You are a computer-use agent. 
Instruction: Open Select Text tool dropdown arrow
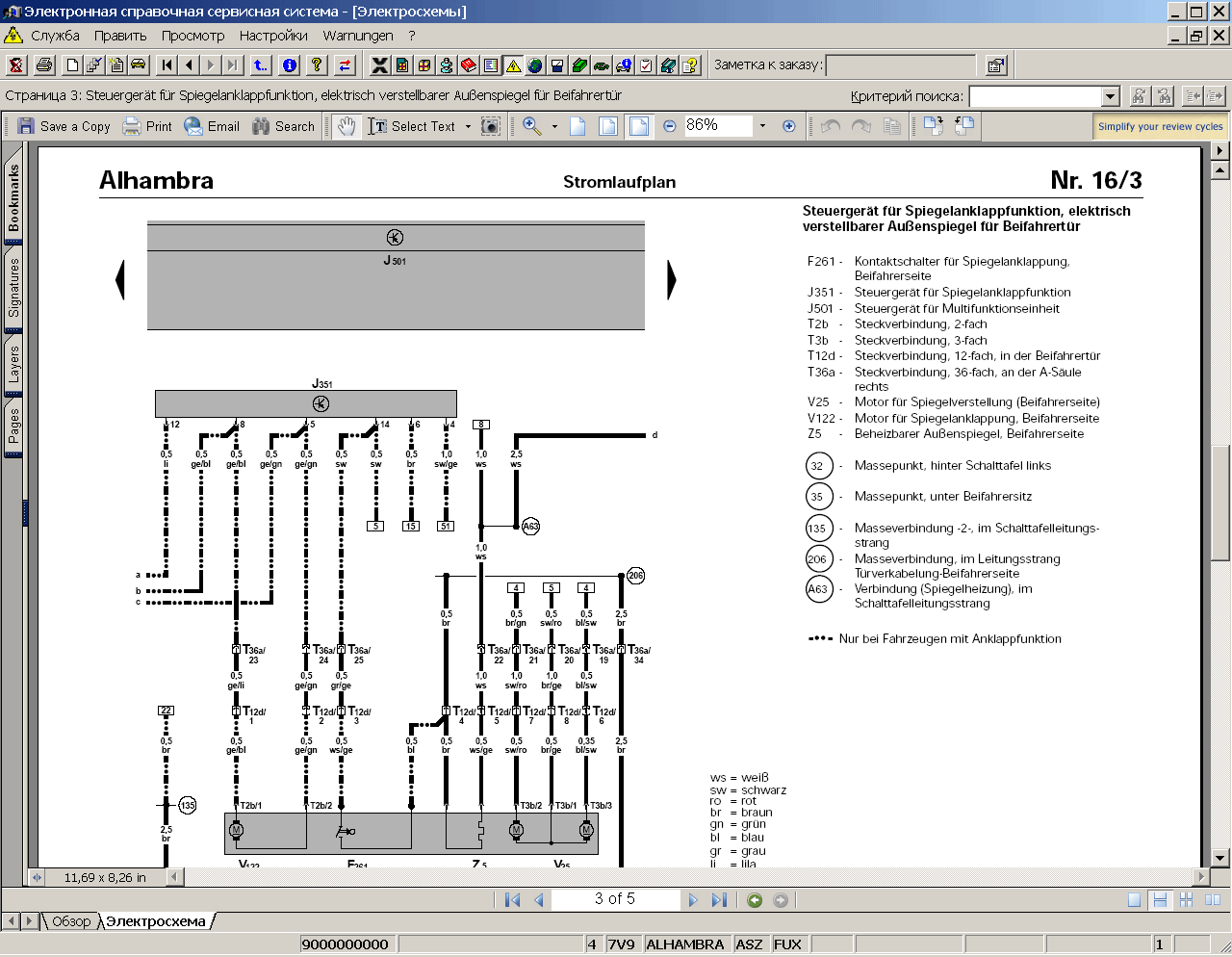[x=469, y=126]
